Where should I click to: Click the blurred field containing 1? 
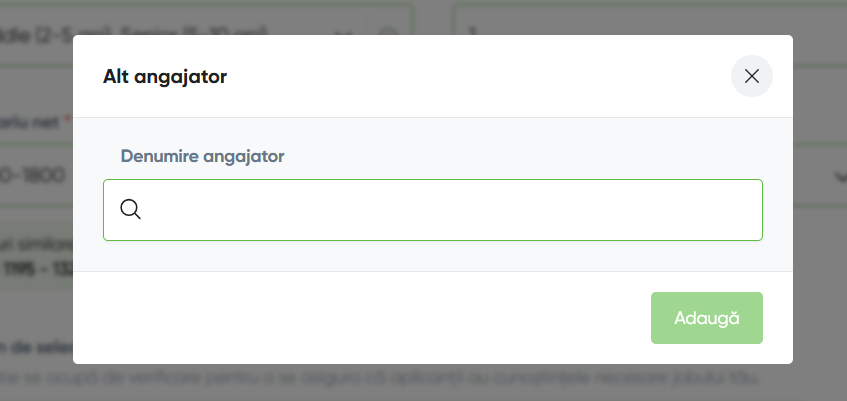(650, 19)
